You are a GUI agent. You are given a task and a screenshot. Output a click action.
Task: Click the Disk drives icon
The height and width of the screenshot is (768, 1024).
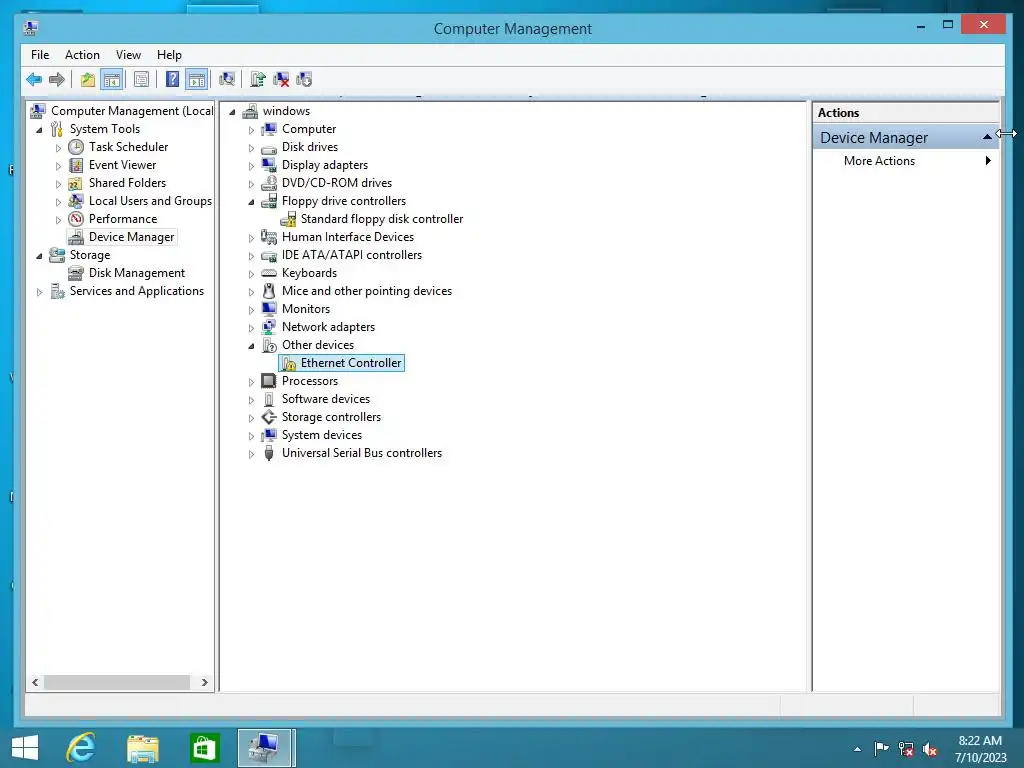[x=268, y=148]
